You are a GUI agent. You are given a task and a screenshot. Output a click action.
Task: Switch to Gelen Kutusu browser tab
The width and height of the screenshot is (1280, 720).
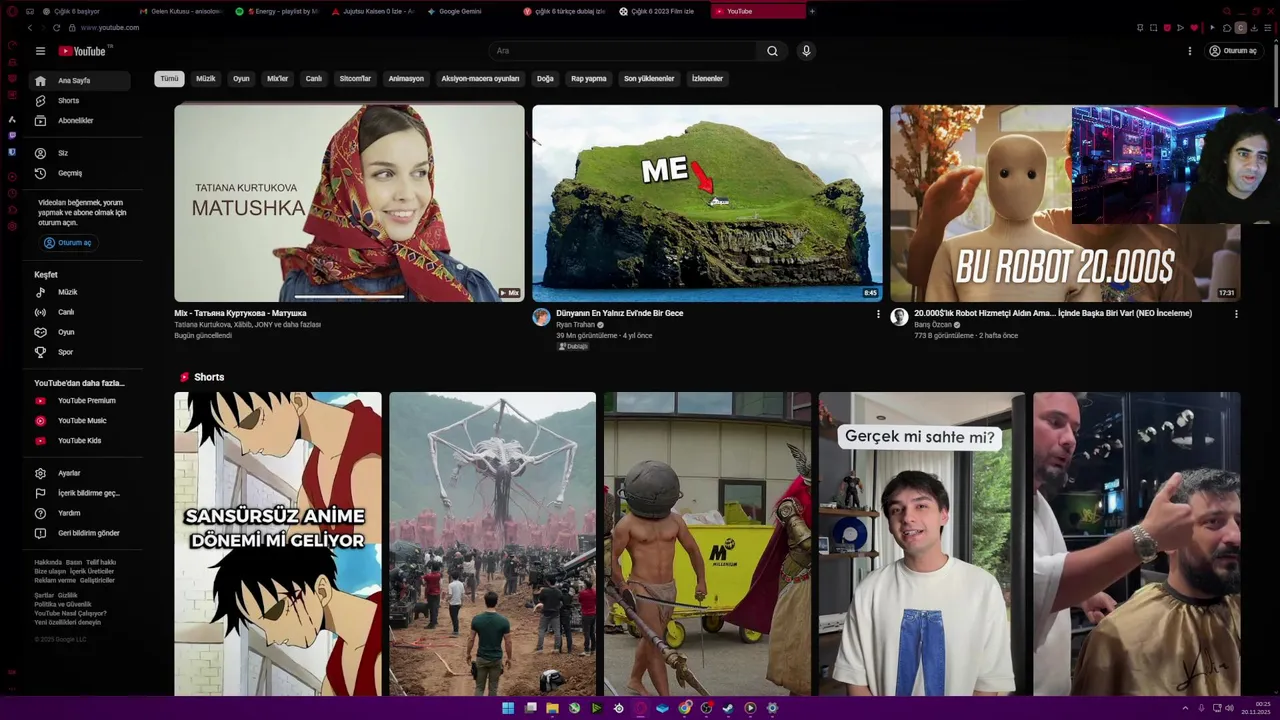point(180,11)
